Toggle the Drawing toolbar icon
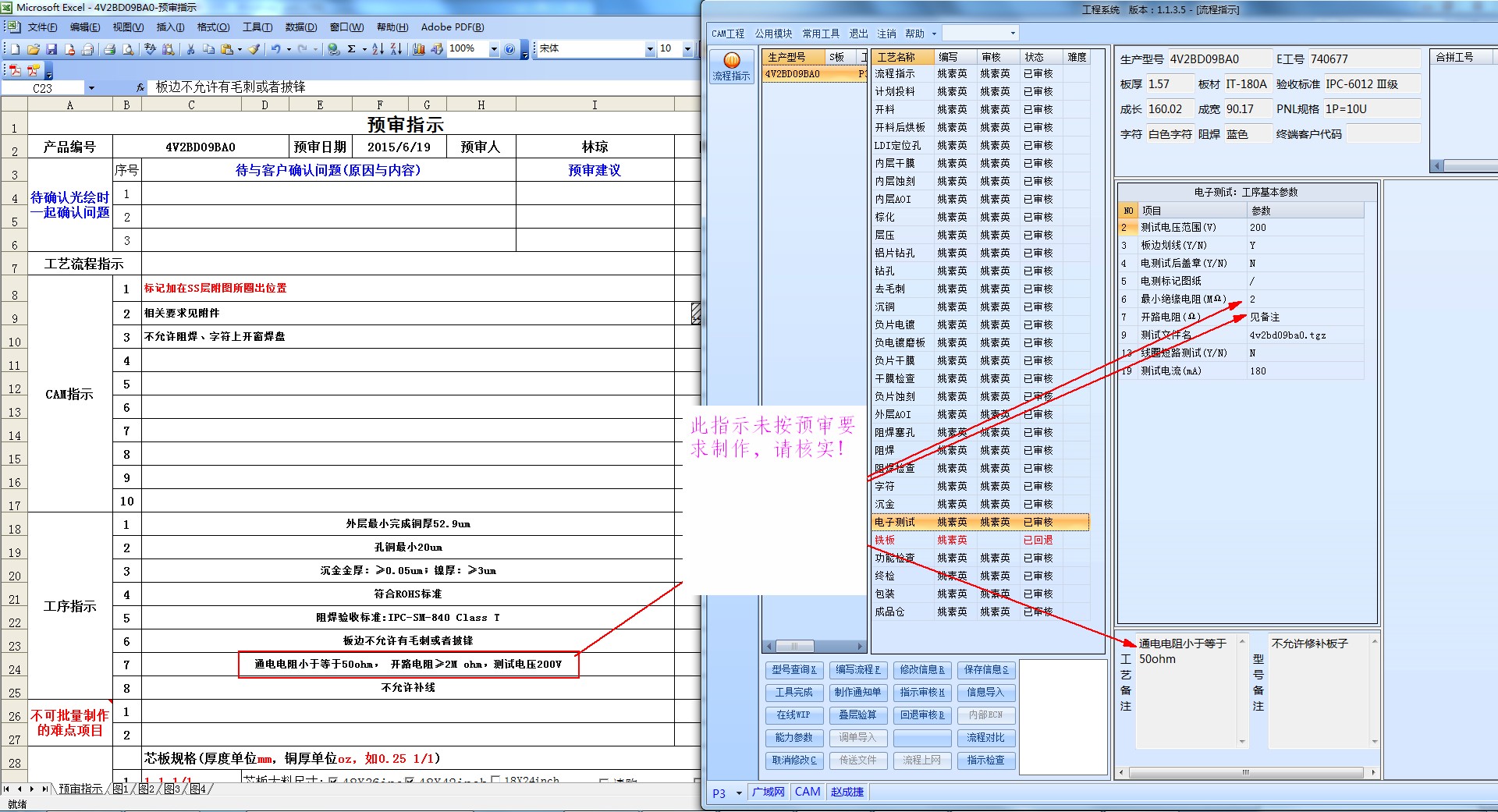The width and height of the screenshot is (1498, 812). pyautogui.click(x=437, y=49)
